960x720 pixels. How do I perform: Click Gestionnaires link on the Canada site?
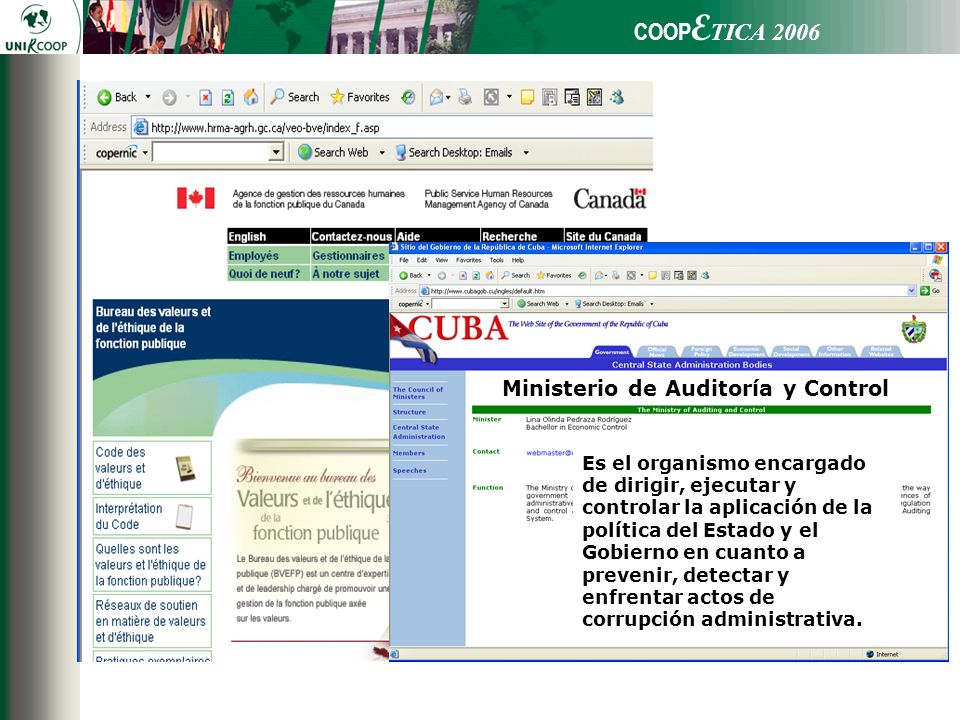(x=348, y=255)
